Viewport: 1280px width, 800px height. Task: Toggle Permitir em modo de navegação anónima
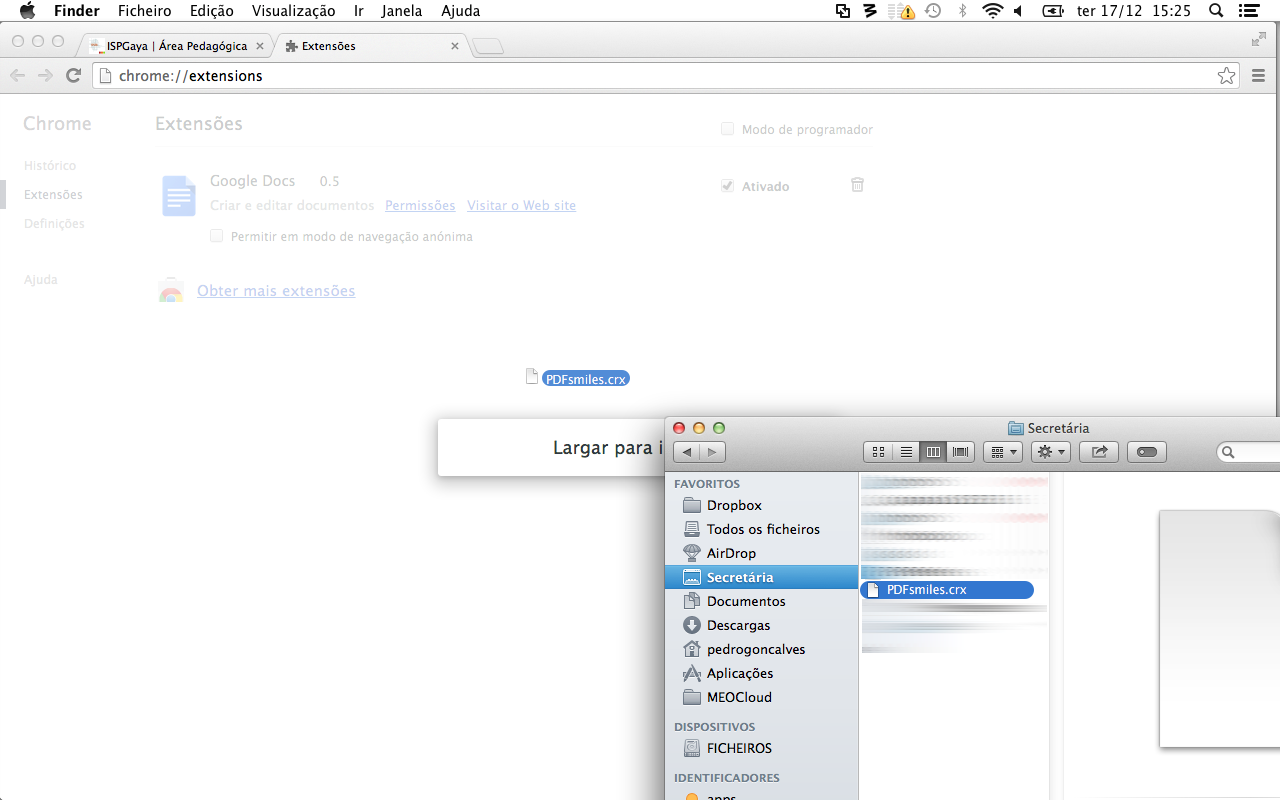pos(216,237)
